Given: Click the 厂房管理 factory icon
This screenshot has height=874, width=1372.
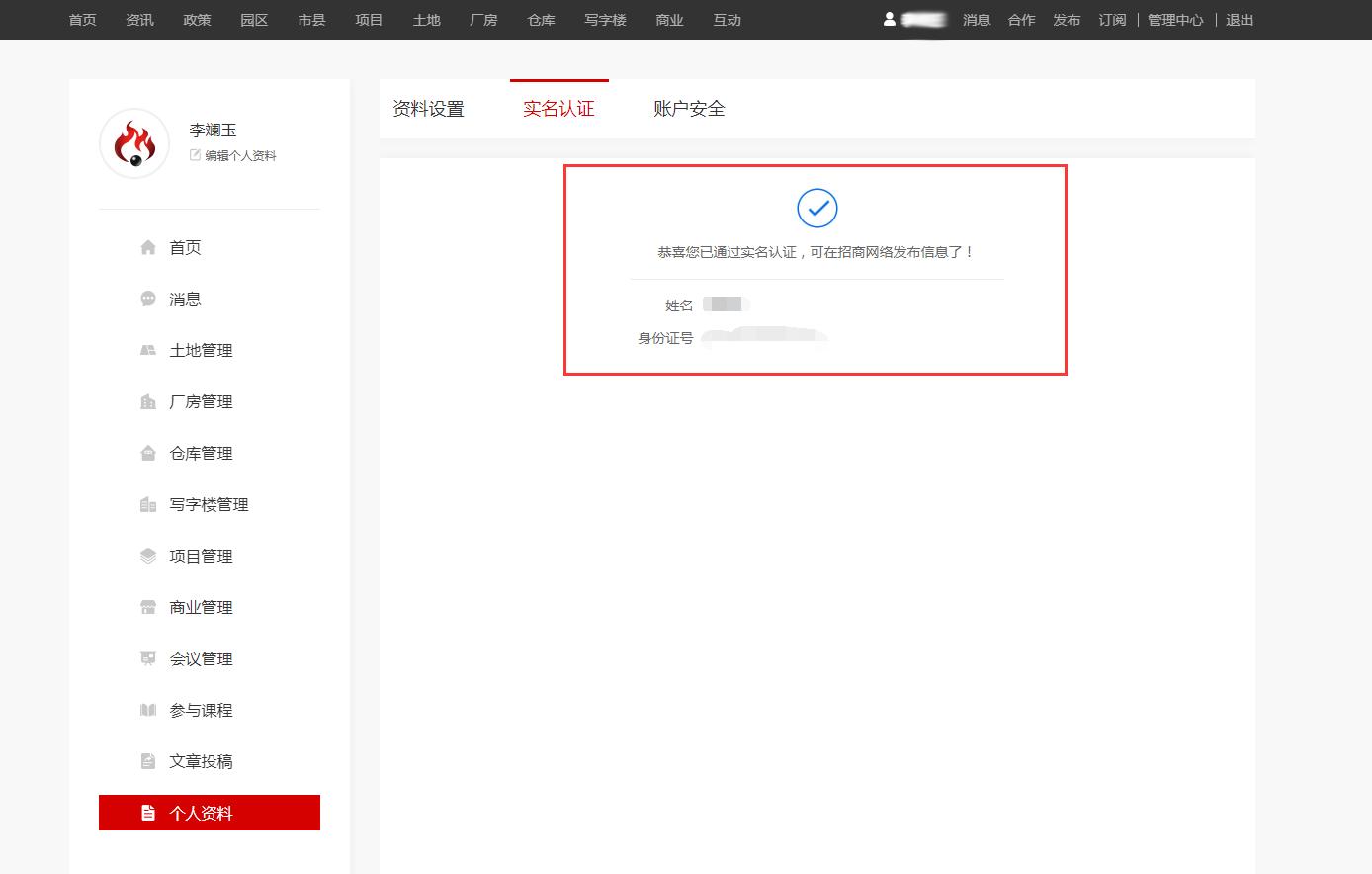Looking at the screenshot, I should [148, 401].
